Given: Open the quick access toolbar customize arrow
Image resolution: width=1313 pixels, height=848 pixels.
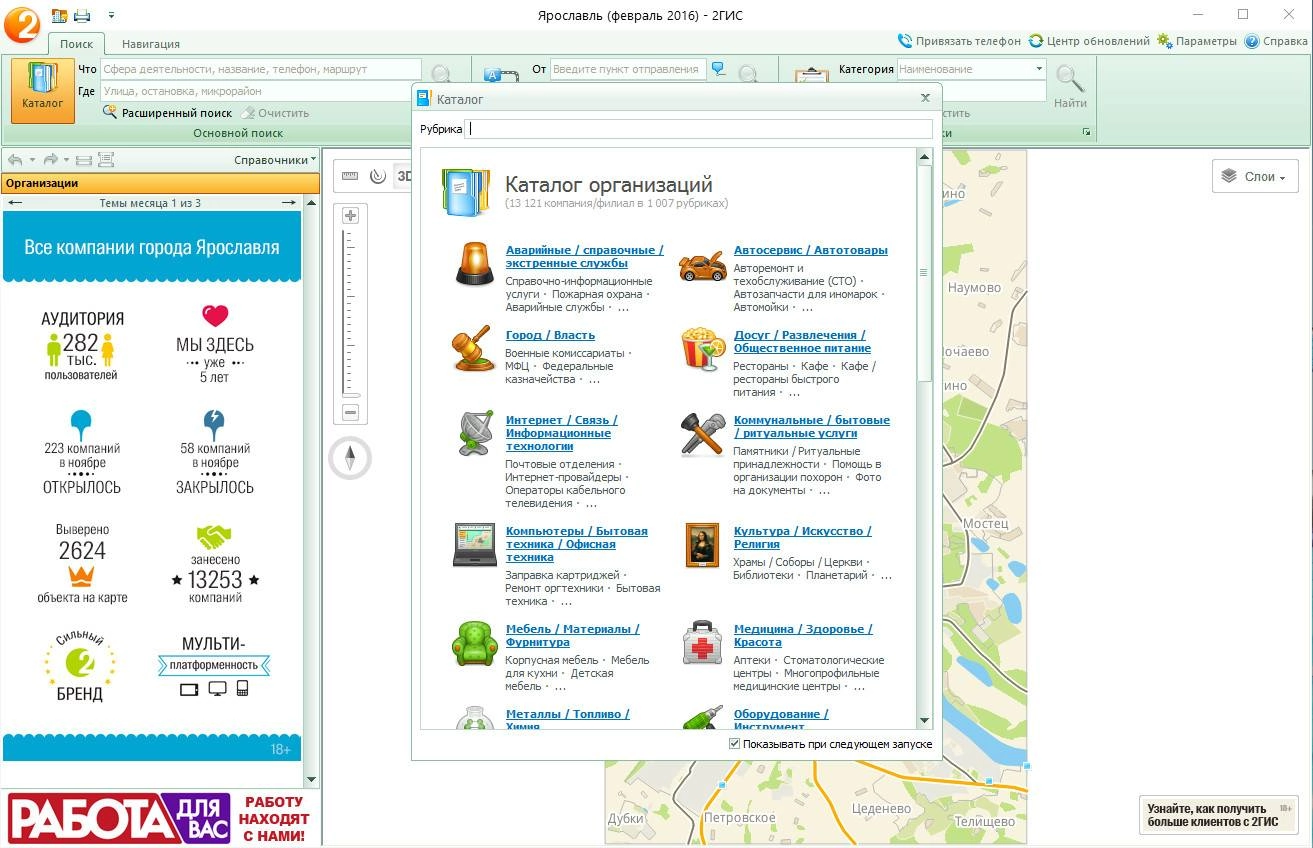Looking at the screenshot, I should point(111,15).
